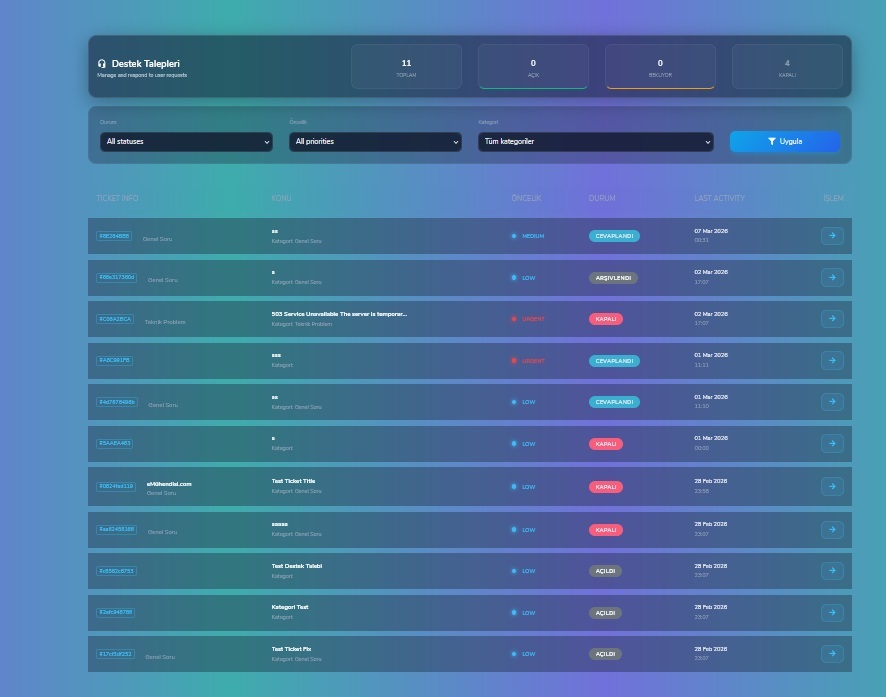The image size is (886, 697).
Task: Click the ARŞİVLENDİ status badge
Action: click(x=613, y=278)
